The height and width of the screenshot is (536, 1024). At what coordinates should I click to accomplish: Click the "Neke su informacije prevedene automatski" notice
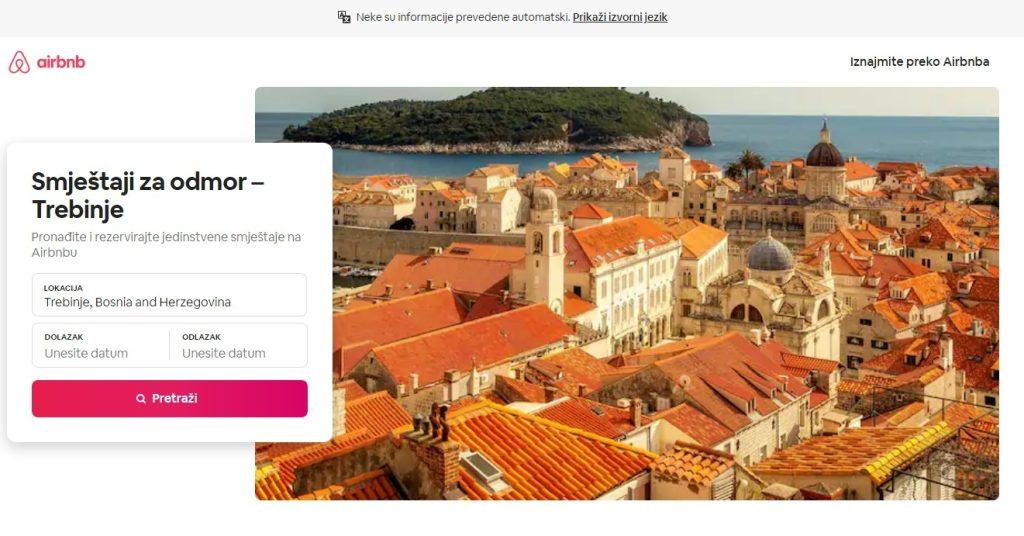(x=463, y=17)
